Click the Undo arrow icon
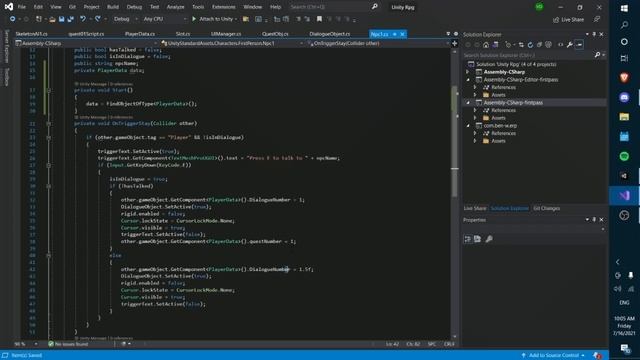The height and width of the screenshot is (360, 640). (83, 19)
